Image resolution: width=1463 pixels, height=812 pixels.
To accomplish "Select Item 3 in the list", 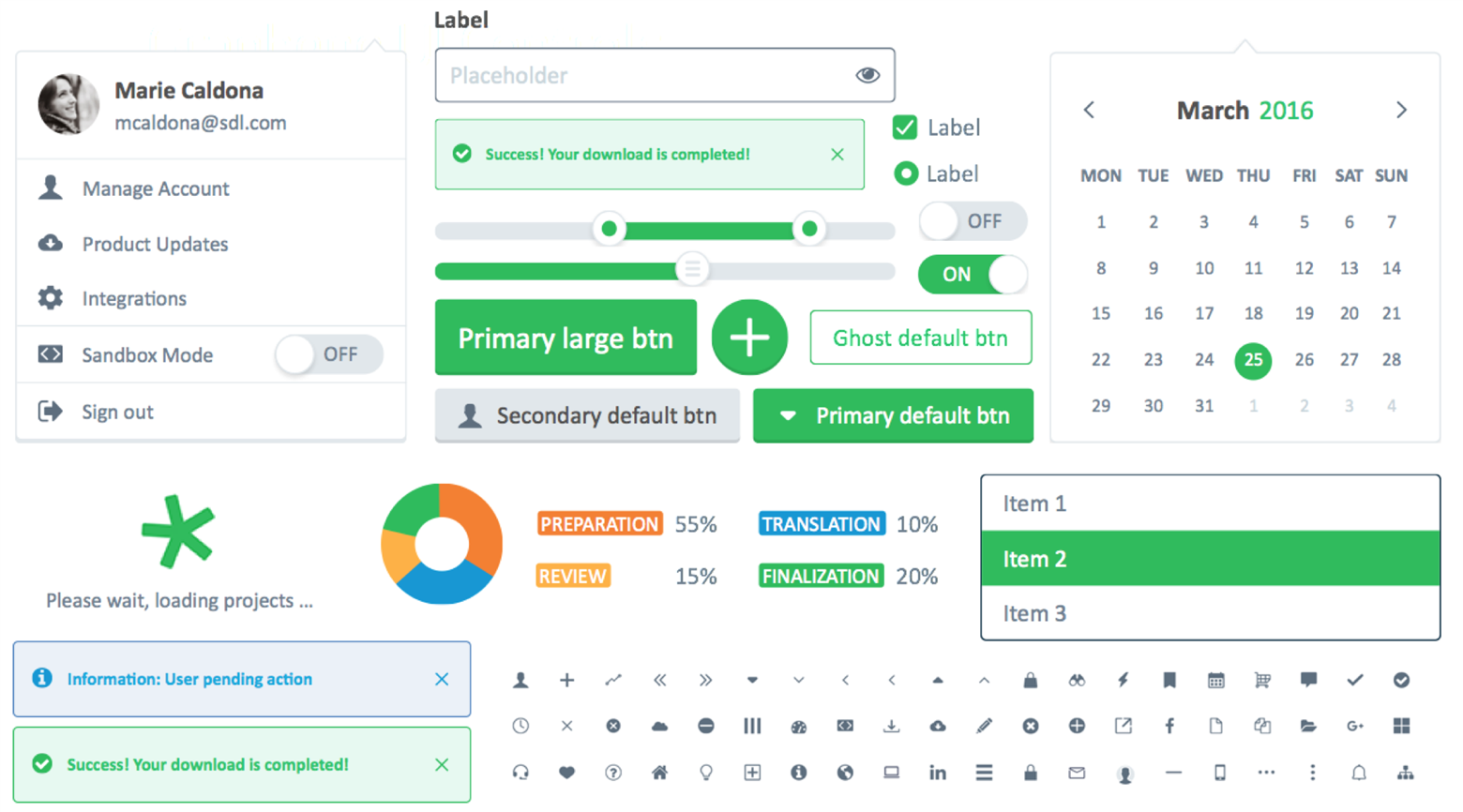I will [1210, 613].
